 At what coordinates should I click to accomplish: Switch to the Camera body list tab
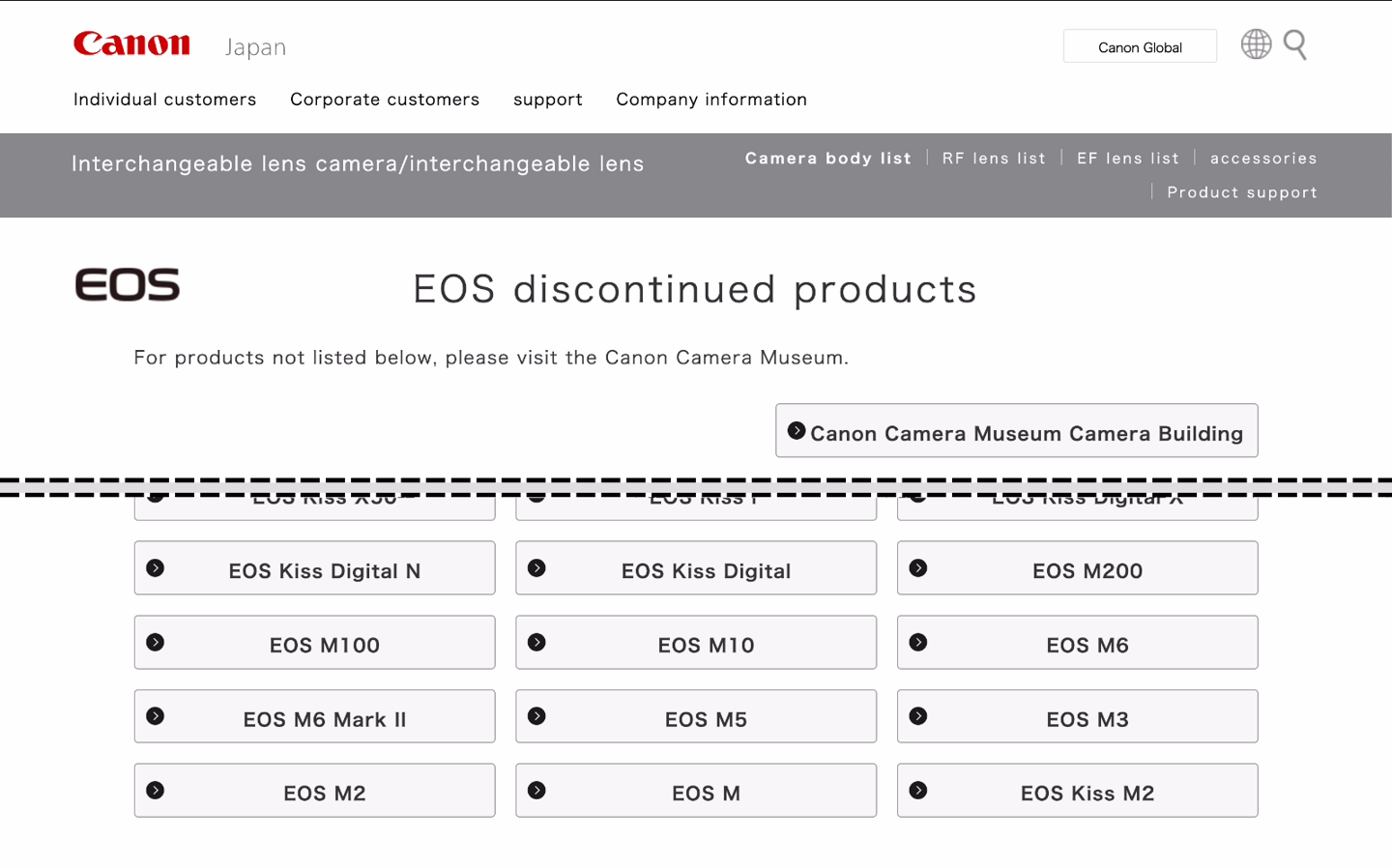coord(827,158)
